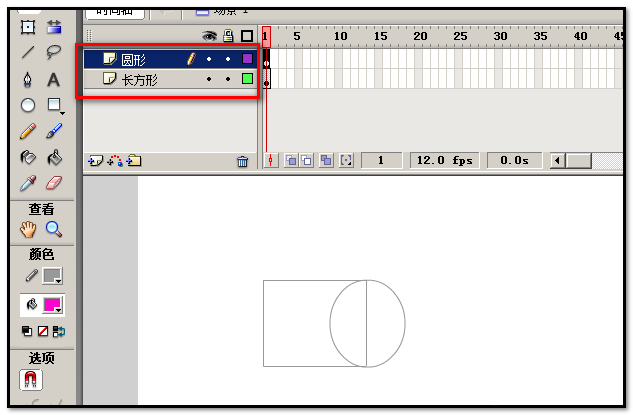Swap stroke and fill colors

[59, 331]
